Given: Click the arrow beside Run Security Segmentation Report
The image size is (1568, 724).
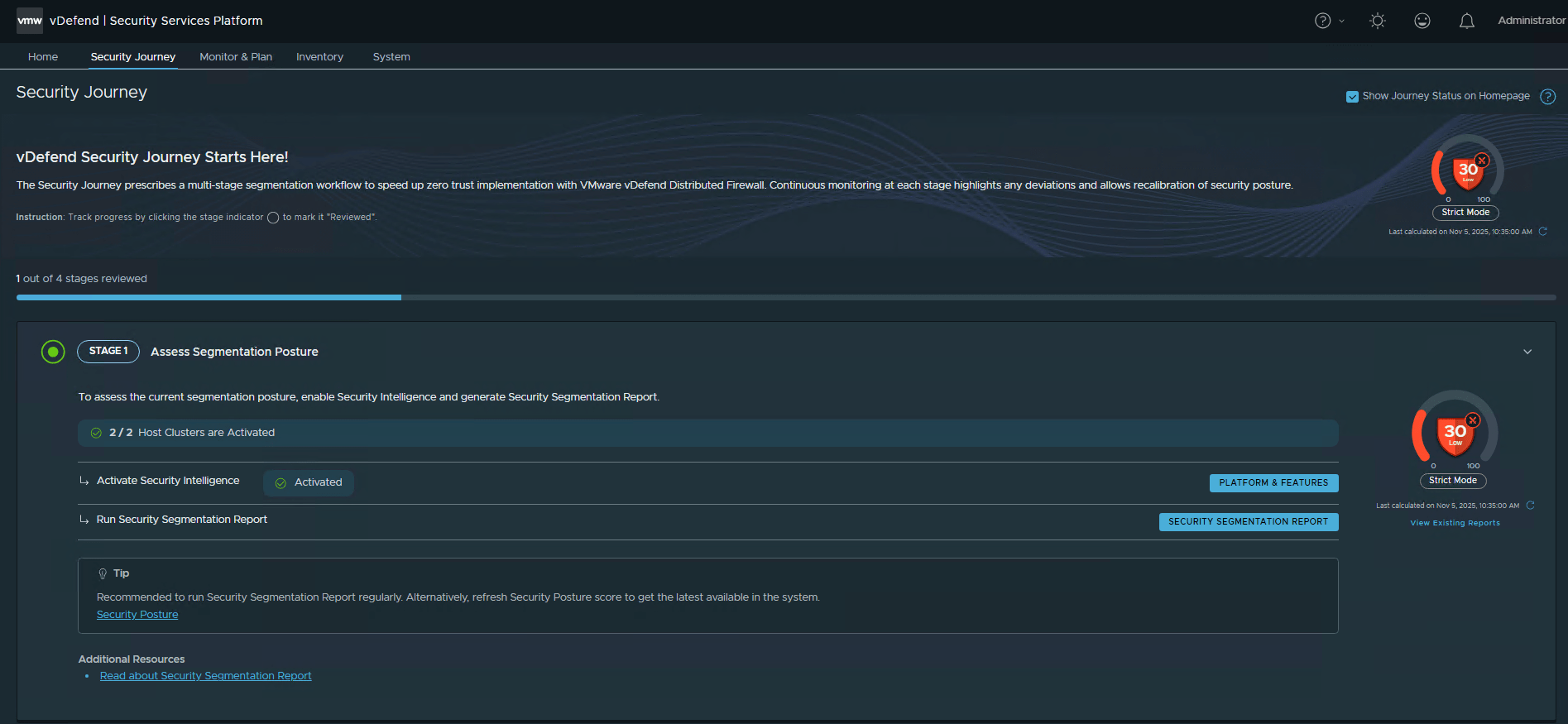Looking at the screenshot, I should click(x=84, y=520).
